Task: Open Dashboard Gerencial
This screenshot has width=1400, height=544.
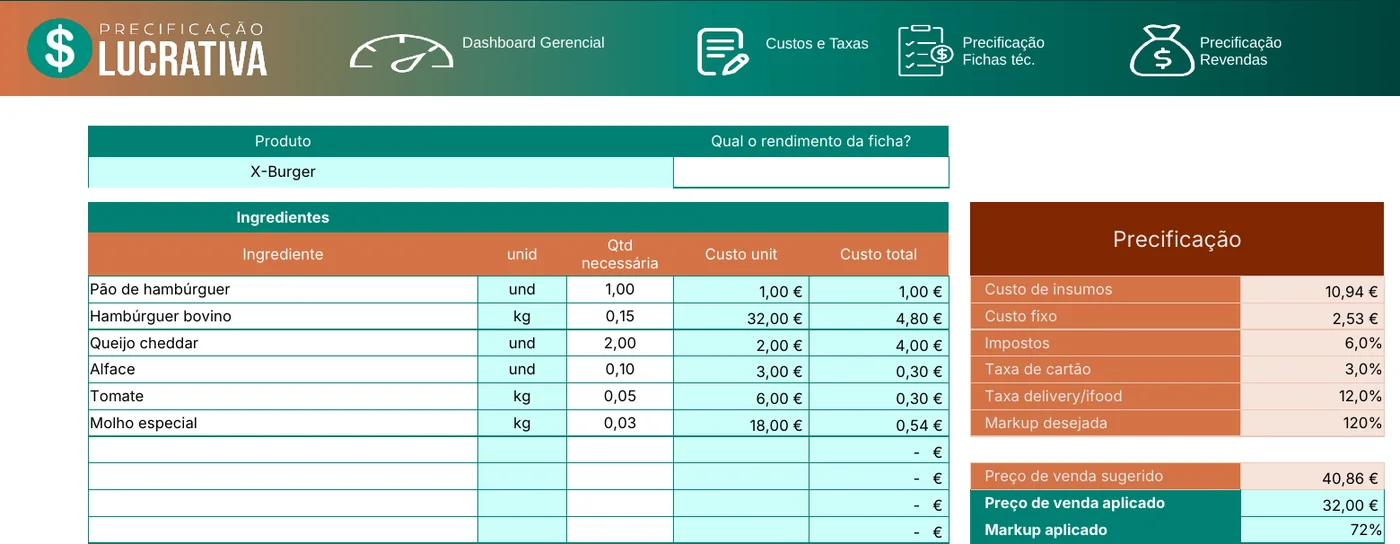Action: click(533, 43)
